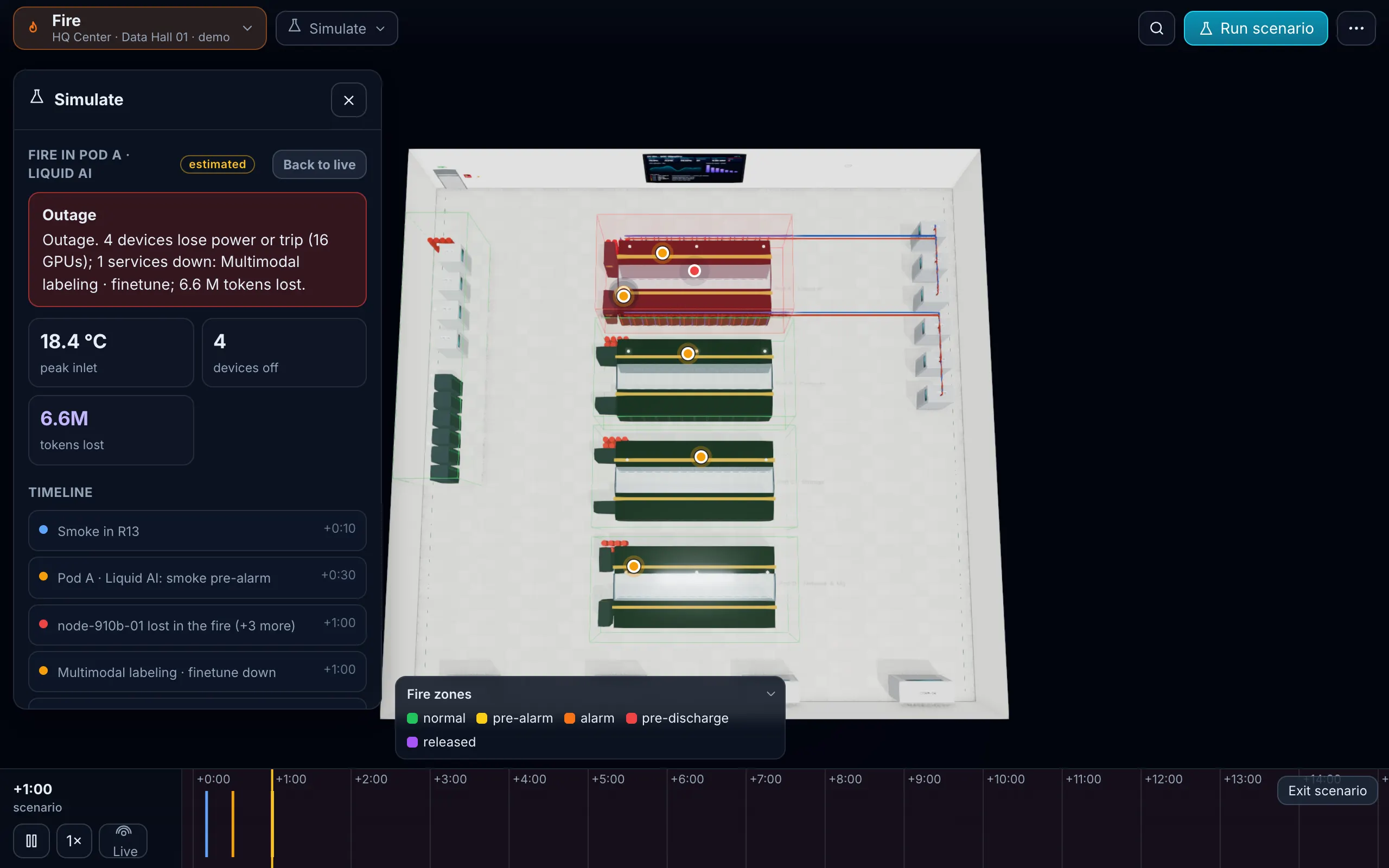Click the flame icon in Fire selector
The width and height of the screenshot is (1389, 868).
point(33,28)
